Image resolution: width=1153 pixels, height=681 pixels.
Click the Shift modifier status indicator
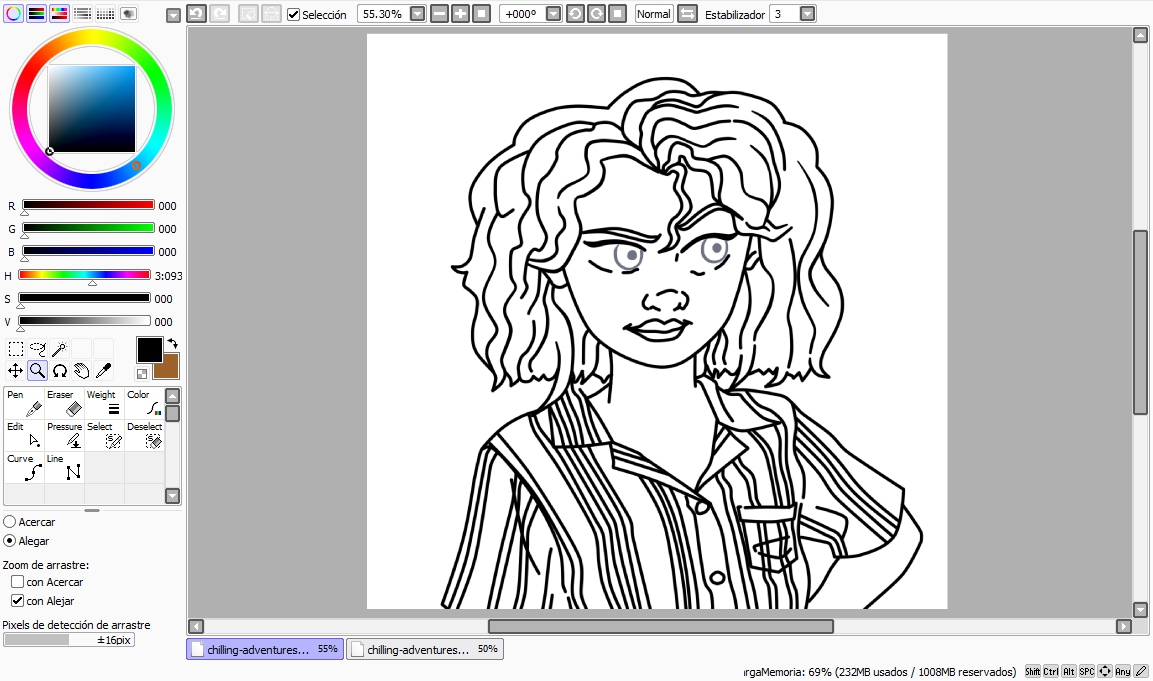click(1032, 671)
